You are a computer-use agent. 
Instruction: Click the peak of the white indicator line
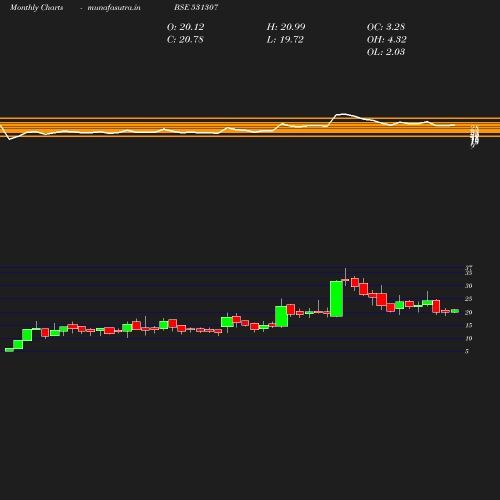[x=343, y=114]
